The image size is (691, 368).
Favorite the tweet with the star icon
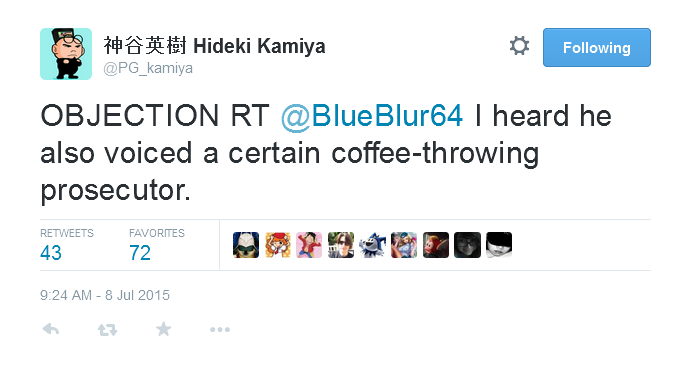tap(163, 329)
